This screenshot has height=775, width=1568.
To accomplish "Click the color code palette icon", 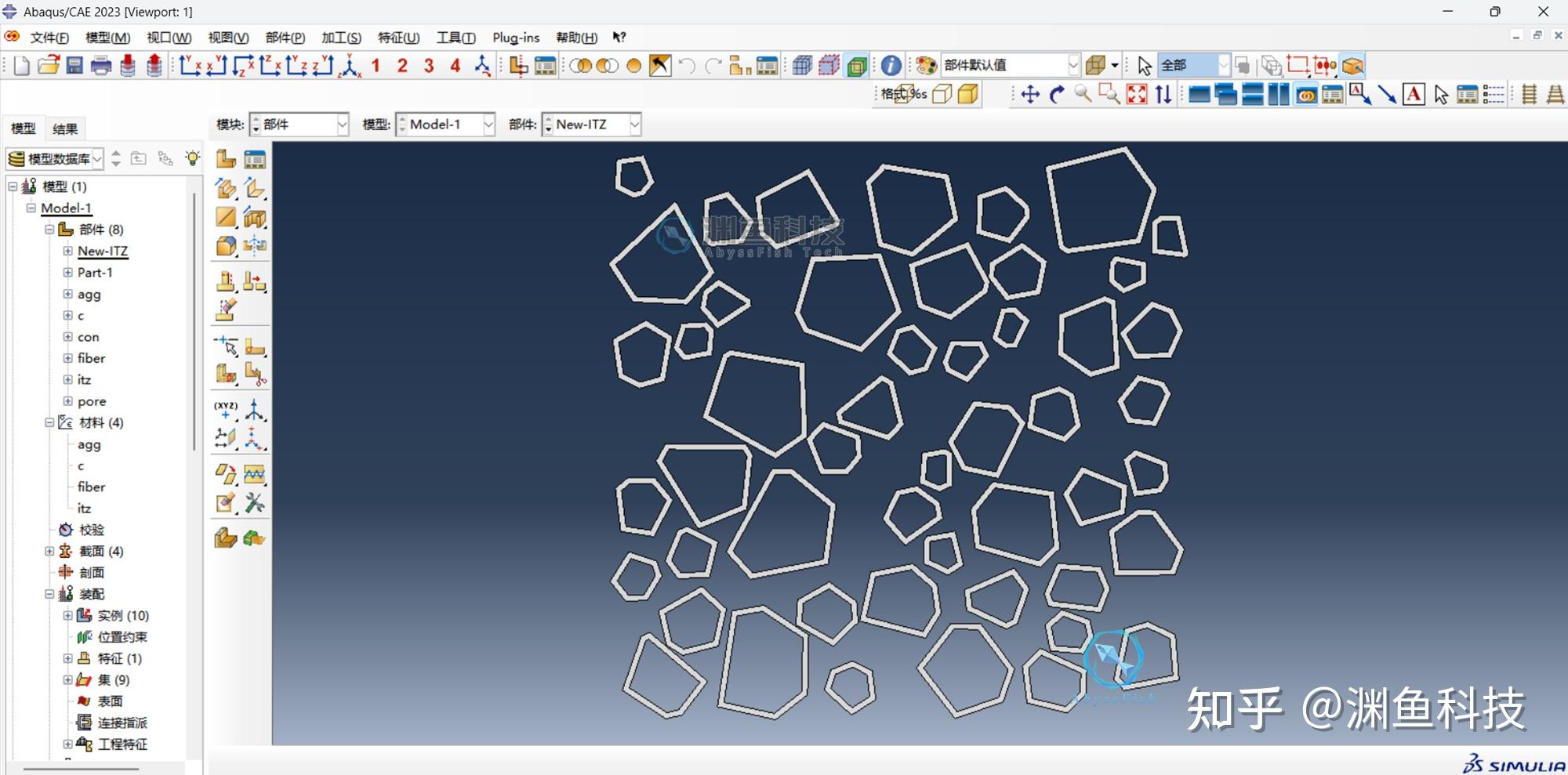I will [x=926, y=66].
